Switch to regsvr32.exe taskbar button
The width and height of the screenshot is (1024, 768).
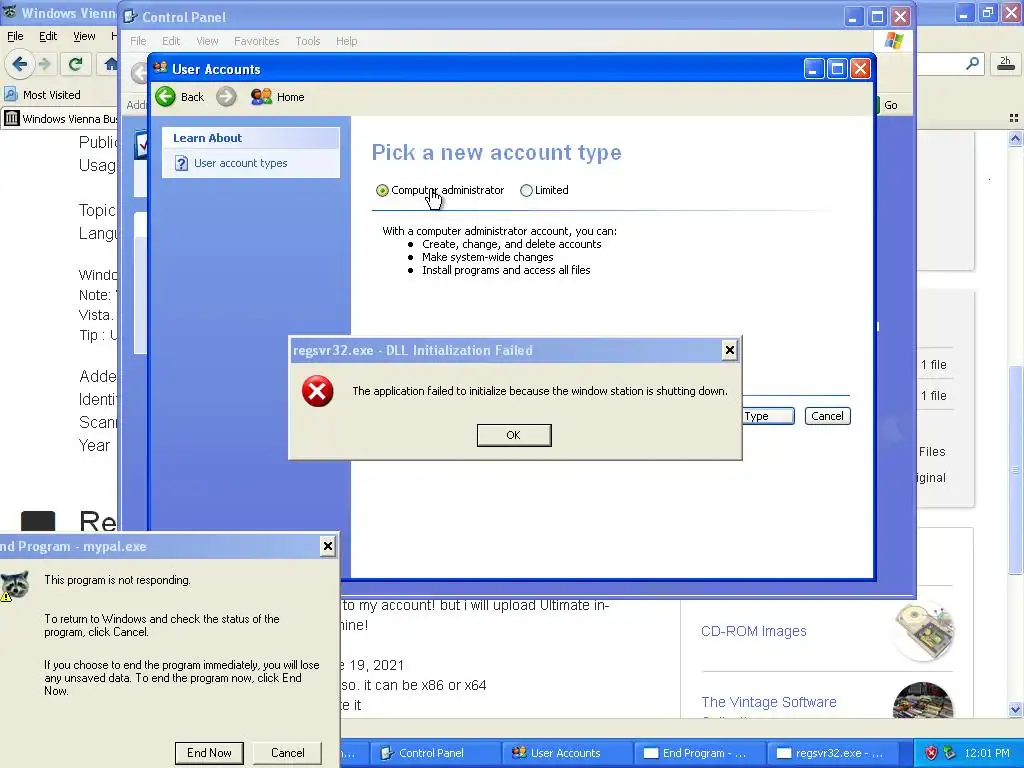tap(831, 753)
